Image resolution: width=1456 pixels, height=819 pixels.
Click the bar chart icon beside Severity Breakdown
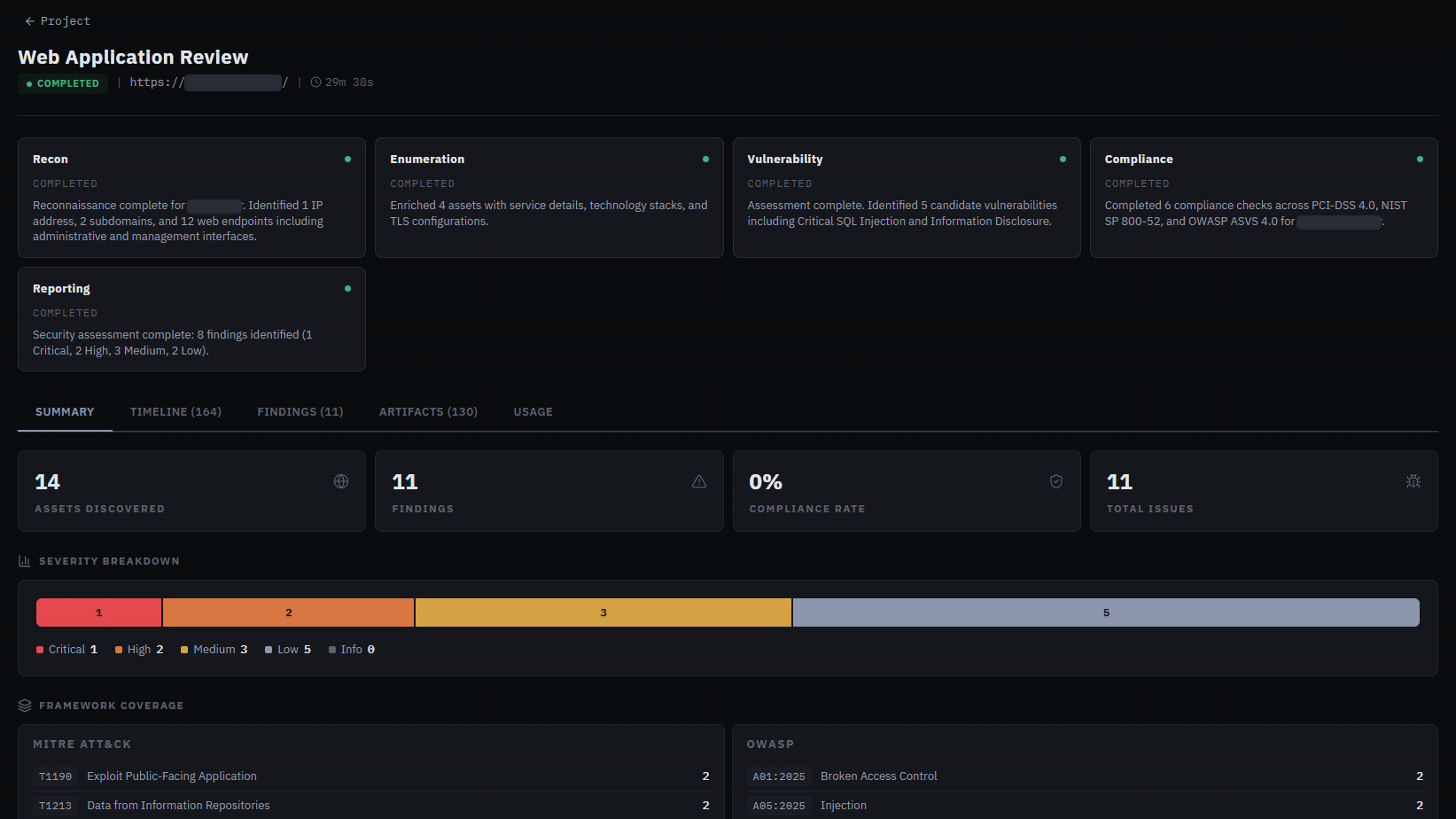pos(25,561)
